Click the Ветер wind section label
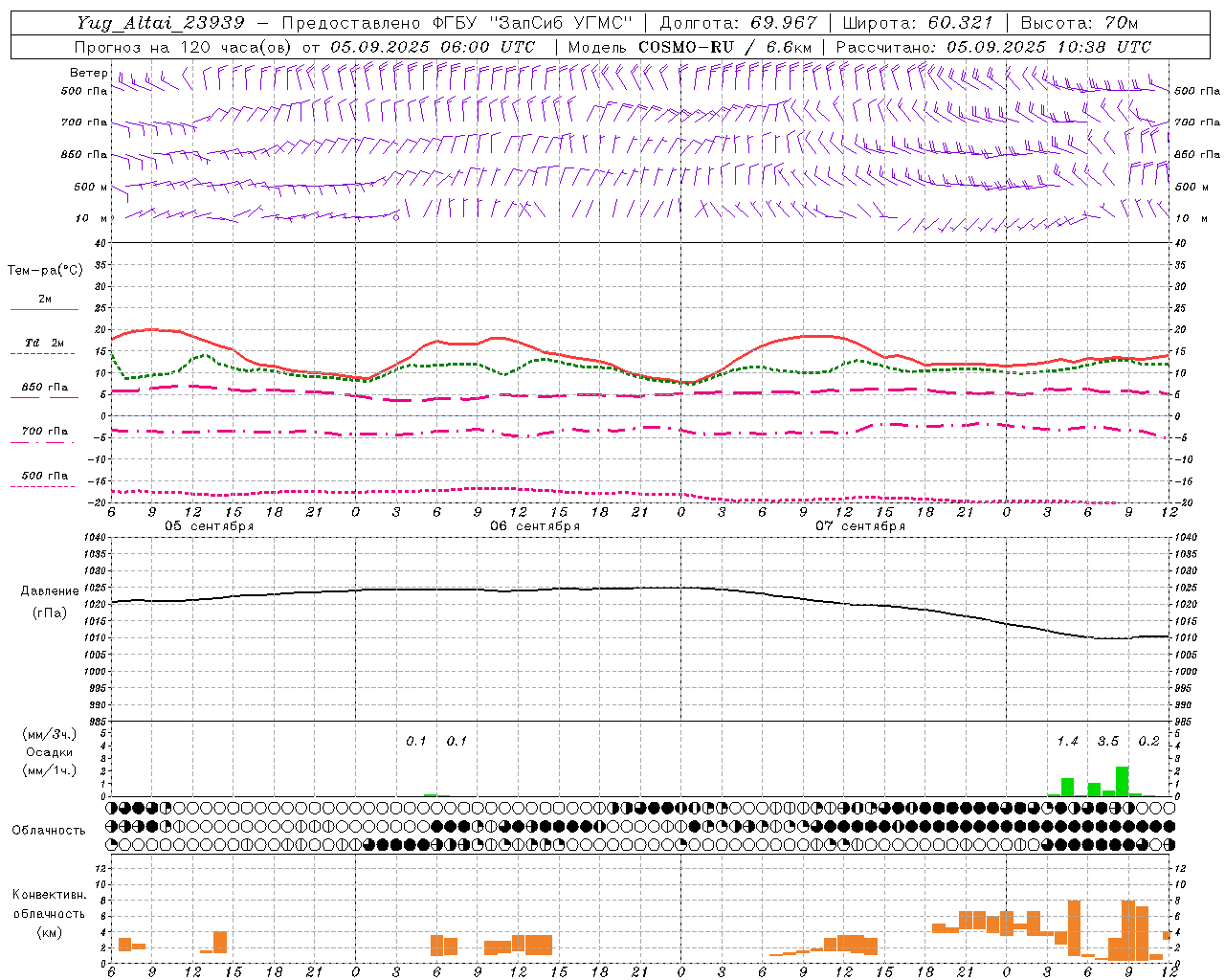 [89, 73]
